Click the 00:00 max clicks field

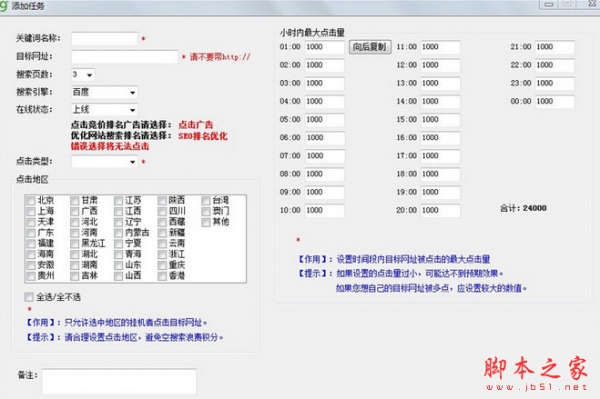point(555,101)
